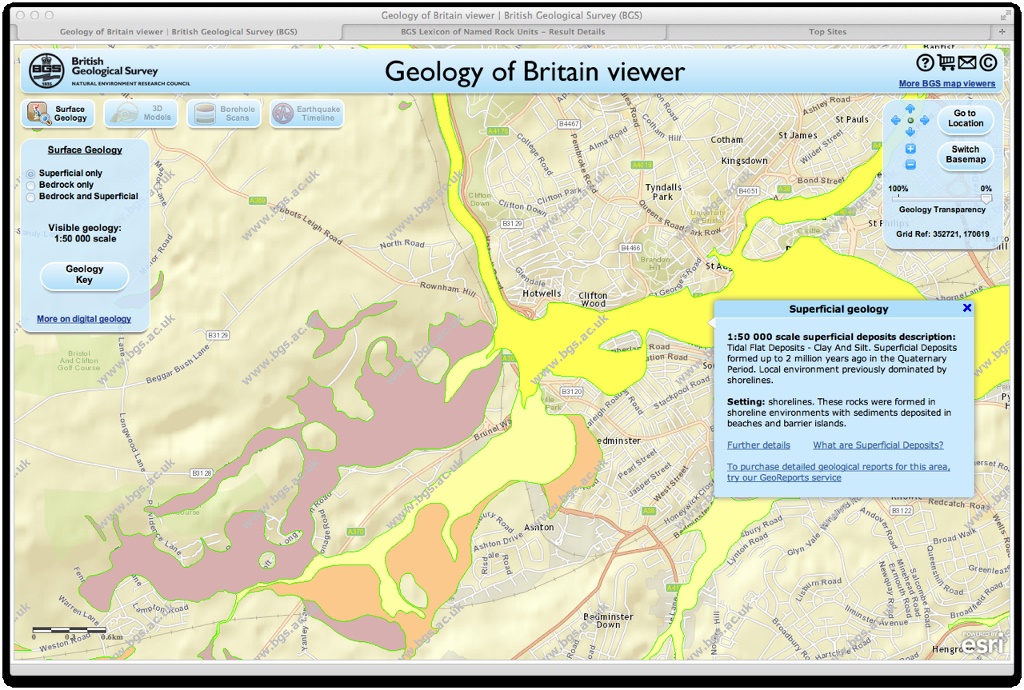Click the Clifton Wood map label
Image resolution: width=1024 pixels, height=690 pixels.
click(x=593, y=300)
